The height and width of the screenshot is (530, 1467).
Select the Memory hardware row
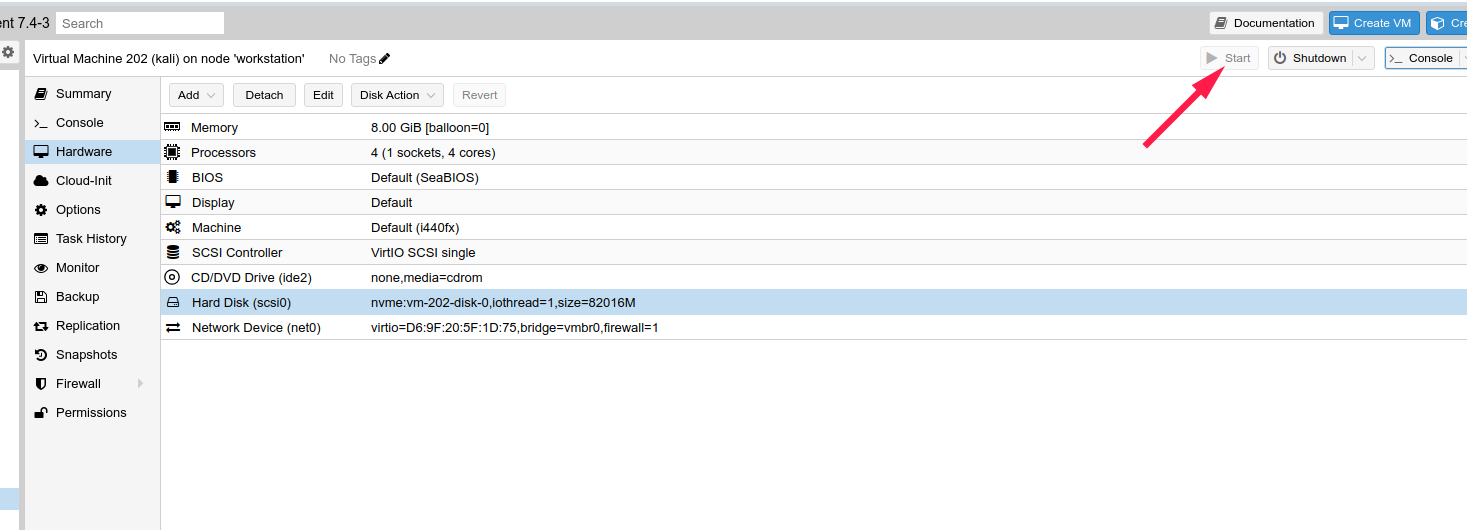click(214, 128)
